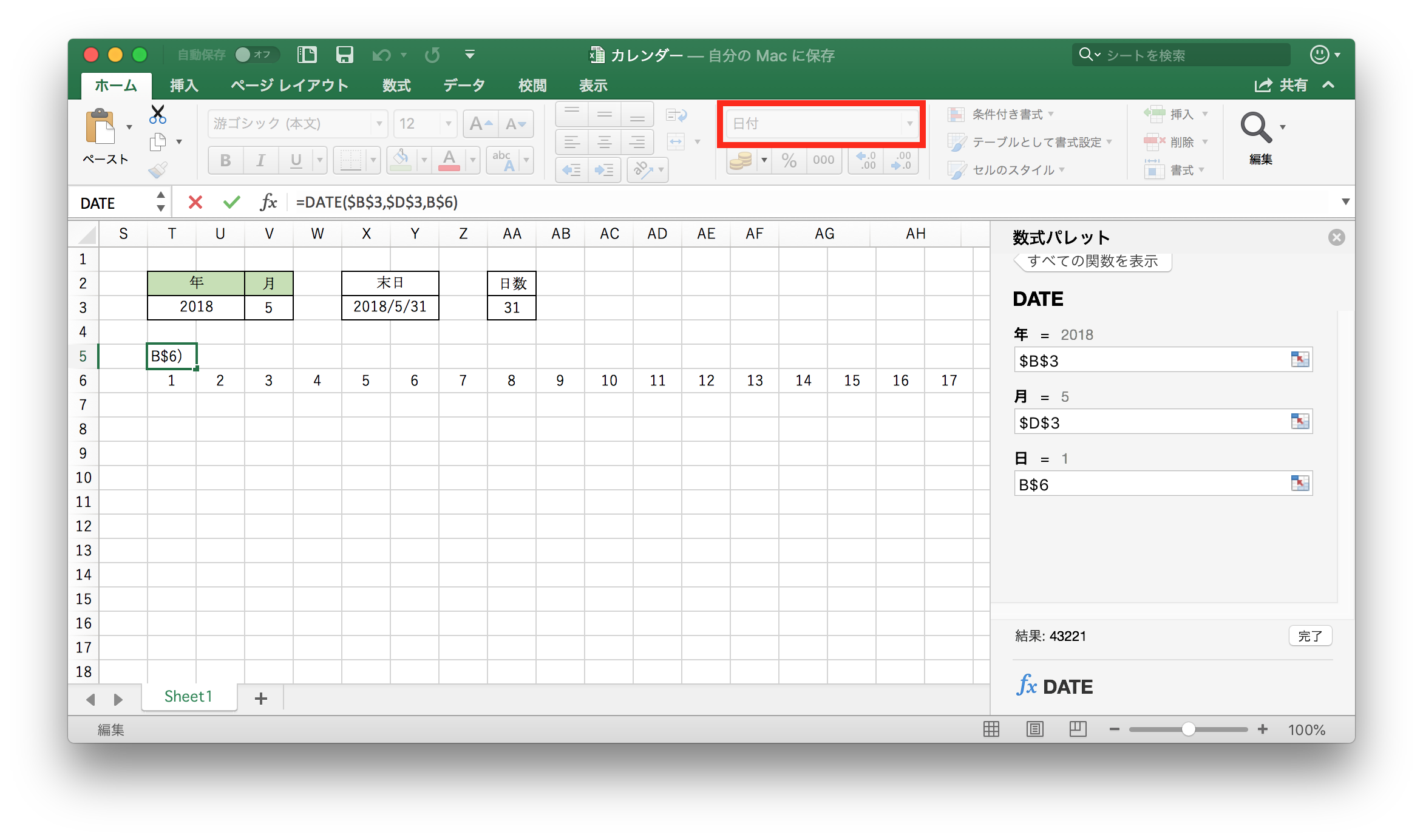Switch to the 挿入 ribbon tab
This screenshot has width=1423, height=840.
[x=183, y=86]
